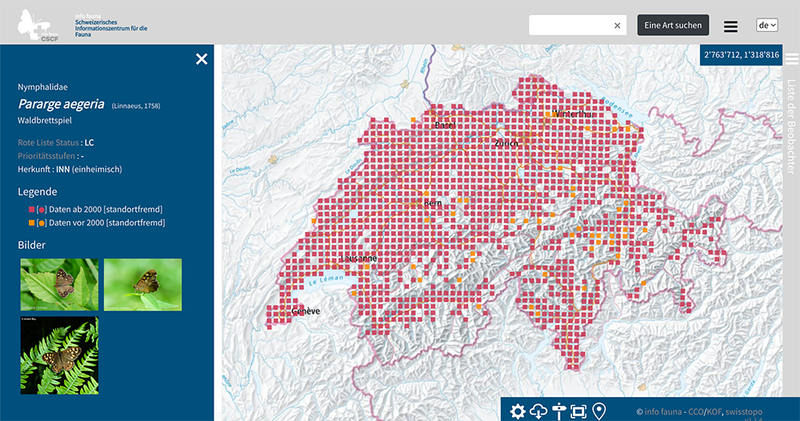Open the butterfly-on-fern photo thumbnail
Image resolution: width=800 pixels, height=421 pixels.
(59, 355)
